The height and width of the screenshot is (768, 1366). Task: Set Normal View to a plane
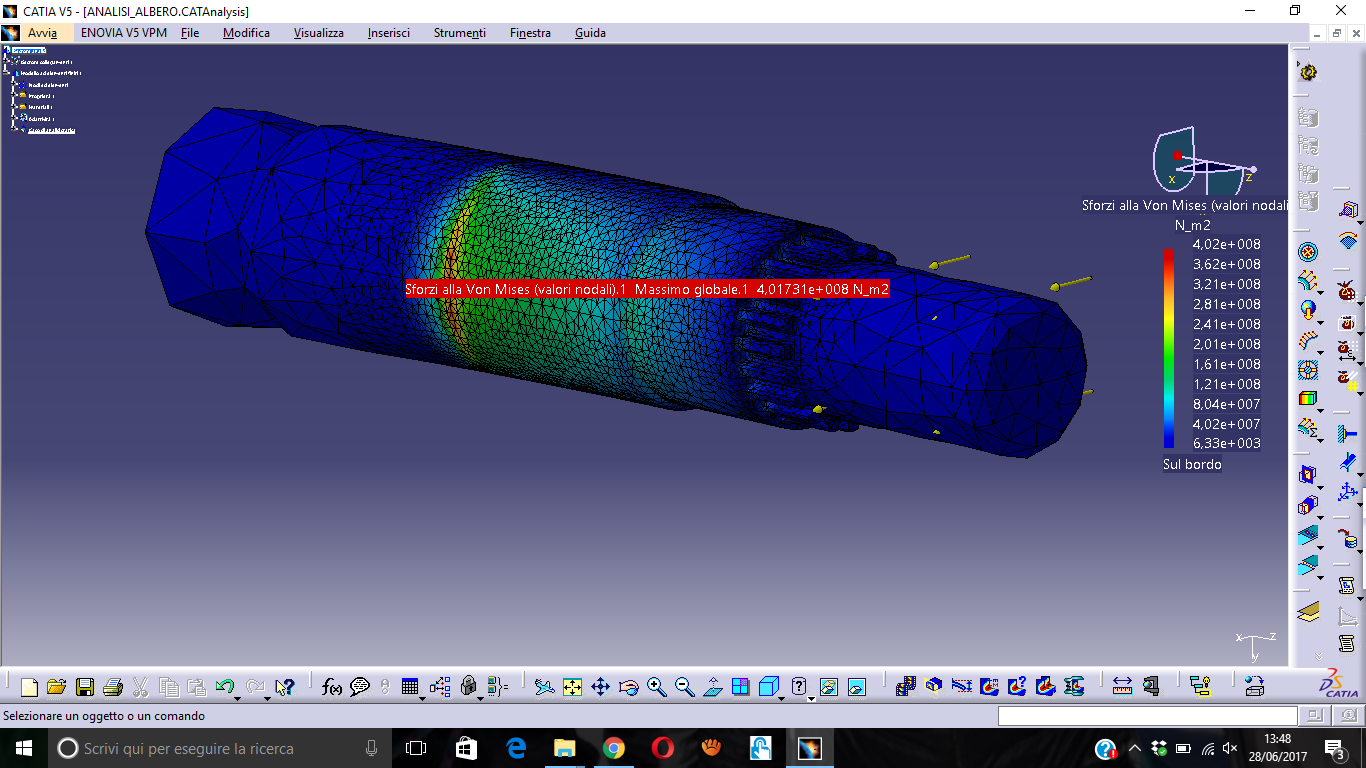(x=712, y=687)
